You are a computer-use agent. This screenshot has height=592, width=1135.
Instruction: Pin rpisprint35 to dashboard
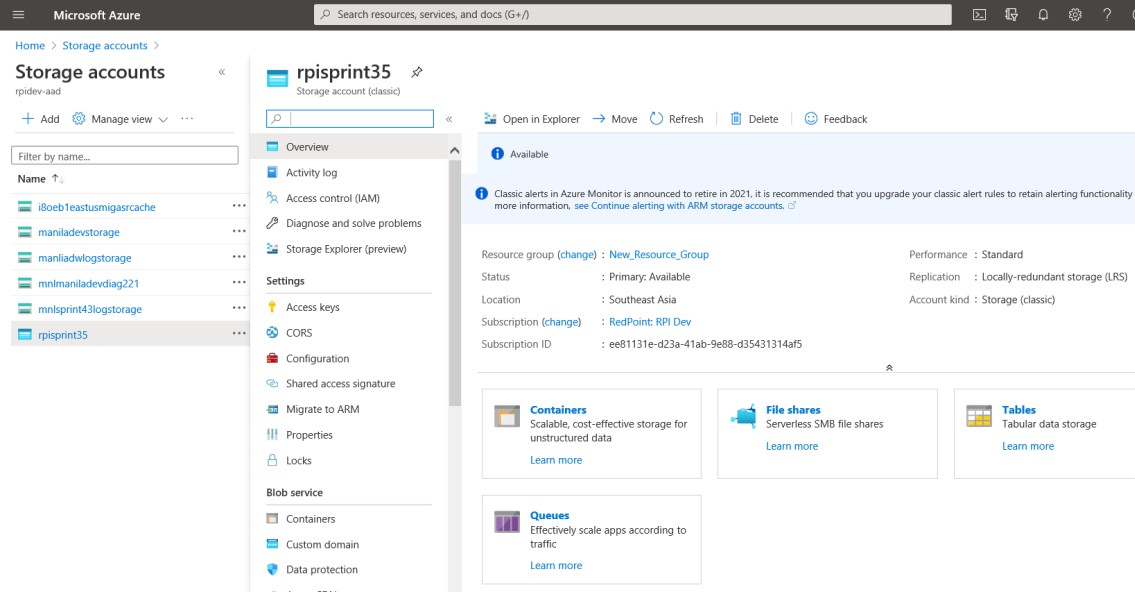pyautogui.click(x=417, y=73)
